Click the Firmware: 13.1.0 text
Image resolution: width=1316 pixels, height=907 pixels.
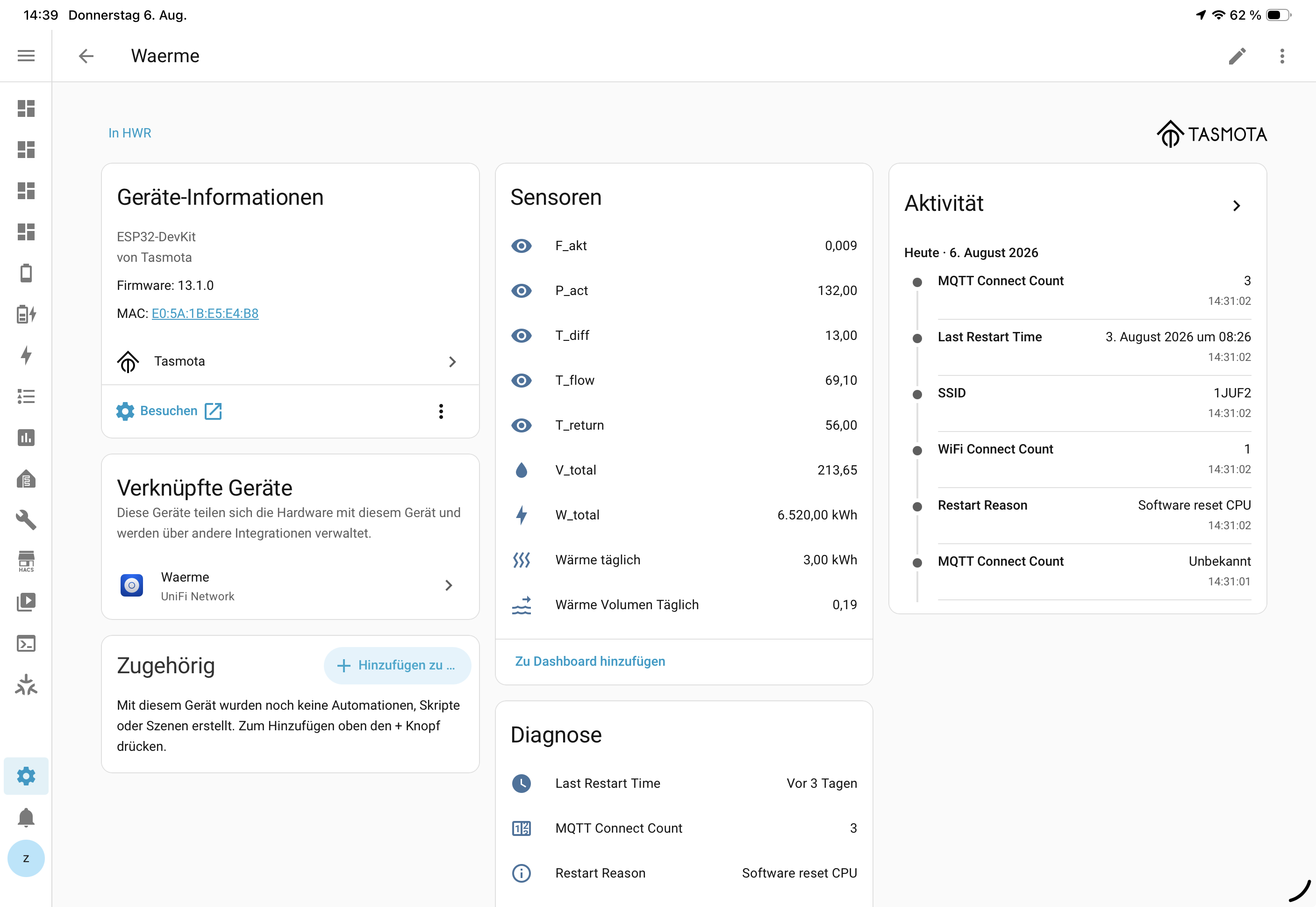click(x=165, y=285)
